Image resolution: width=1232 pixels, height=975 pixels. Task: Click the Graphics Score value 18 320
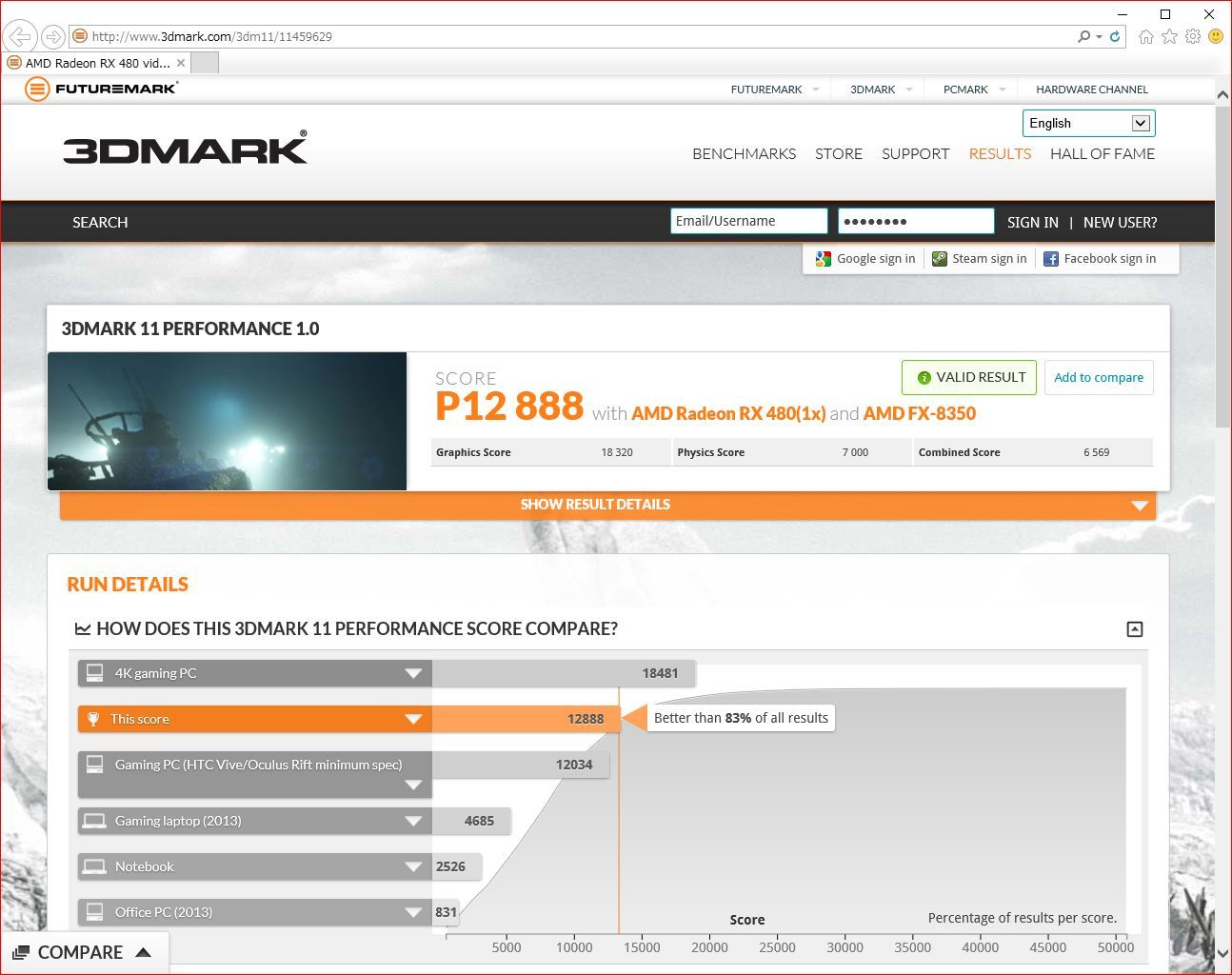tap(617, 452)
